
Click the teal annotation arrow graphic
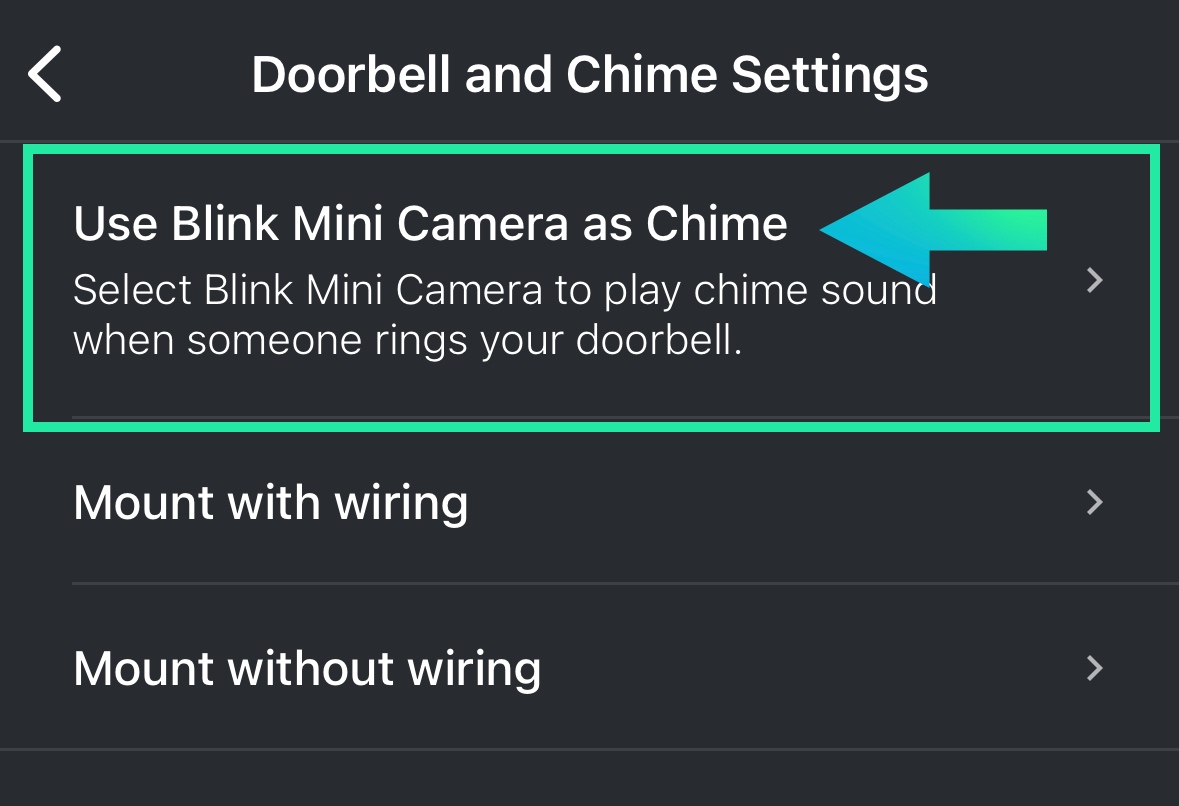click(x=933, y=229)
